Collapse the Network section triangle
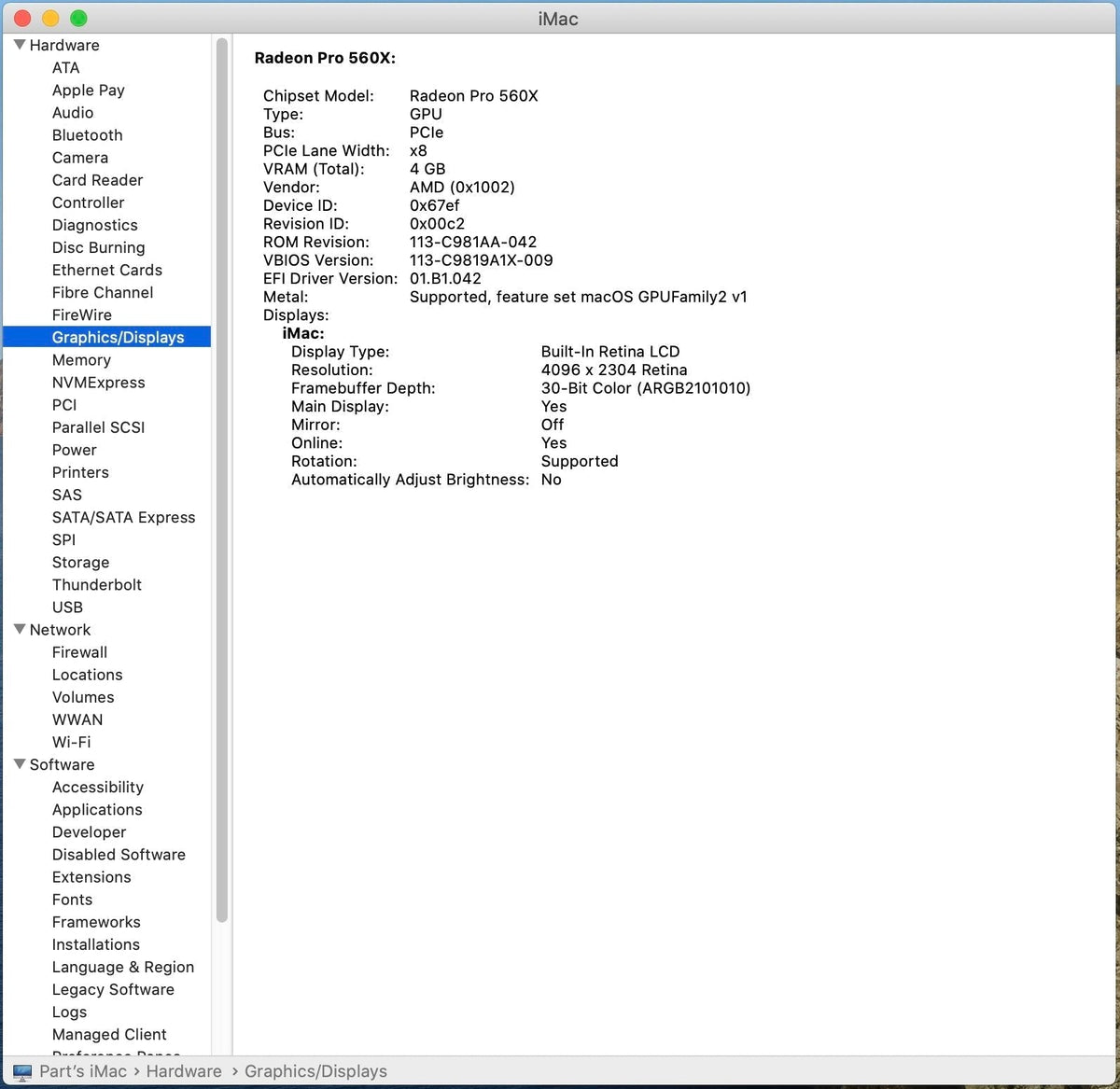Viewport: 1120px width, 1089px height. (19, 629)
